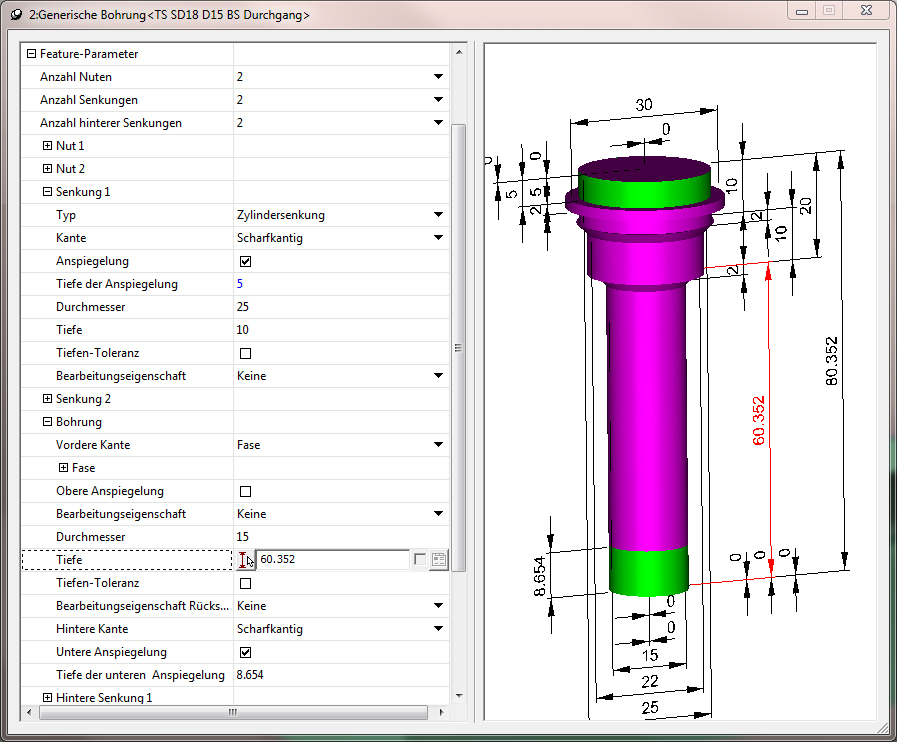
Task: Click the depth measure icon beside Tiefe
Action: pos(245,560)
